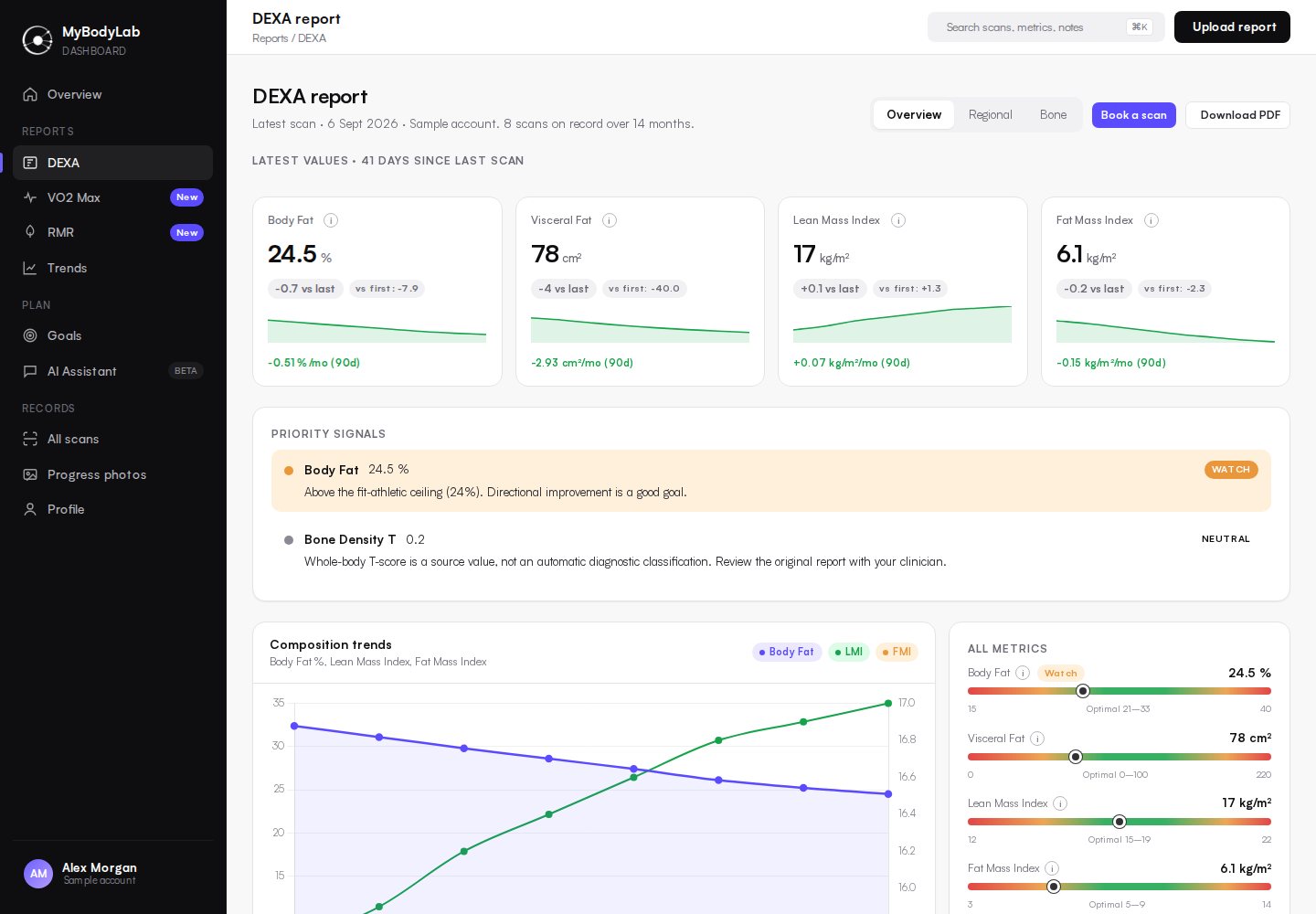The image size is (1316, 914).
Task: Click the Body Fat range slider marker
Action: (1083, 691)
